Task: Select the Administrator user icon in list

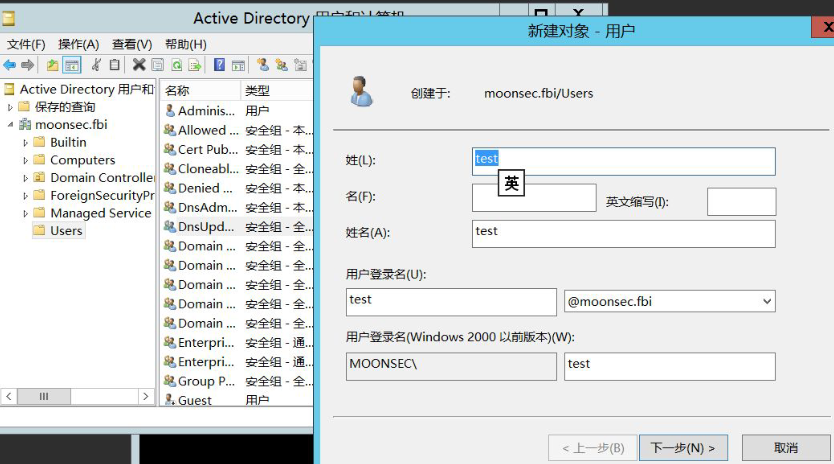Action: point(170,111)
